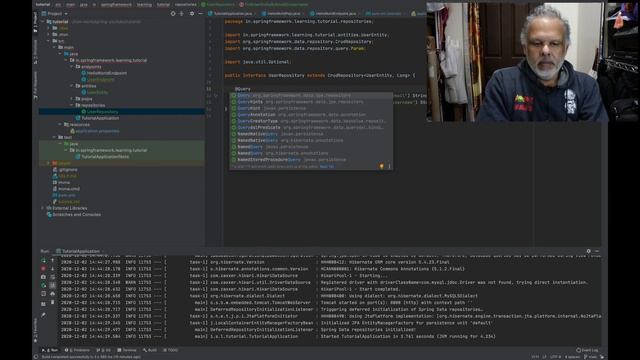640x360 pixels.
Task: Select QueryHints completion suggestion
Action: click(311, 102)
